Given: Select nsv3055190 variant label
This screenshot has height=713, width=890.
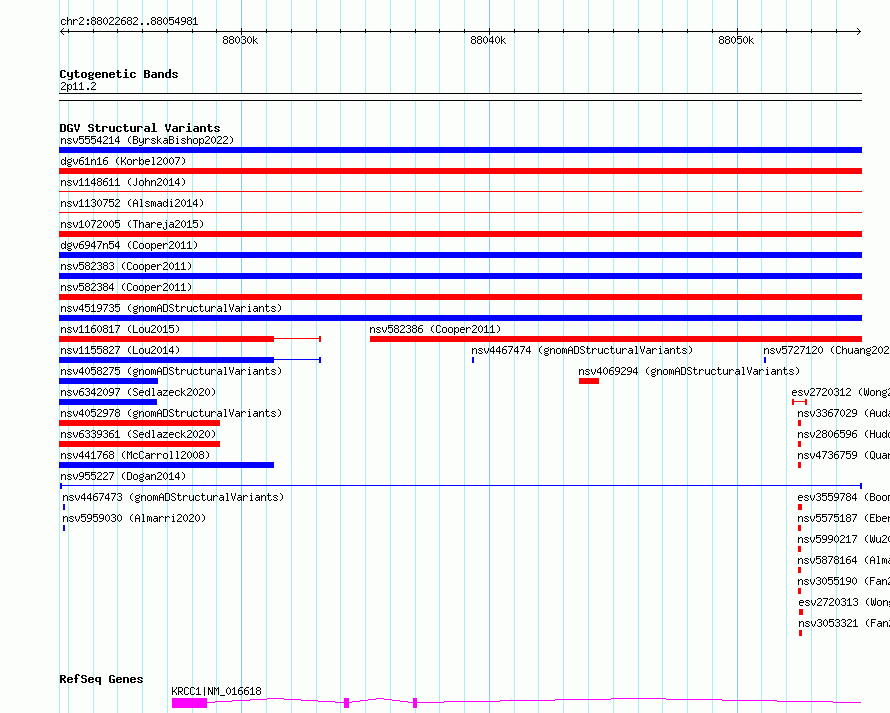Looking at the screenshot, I should point(843,581).
